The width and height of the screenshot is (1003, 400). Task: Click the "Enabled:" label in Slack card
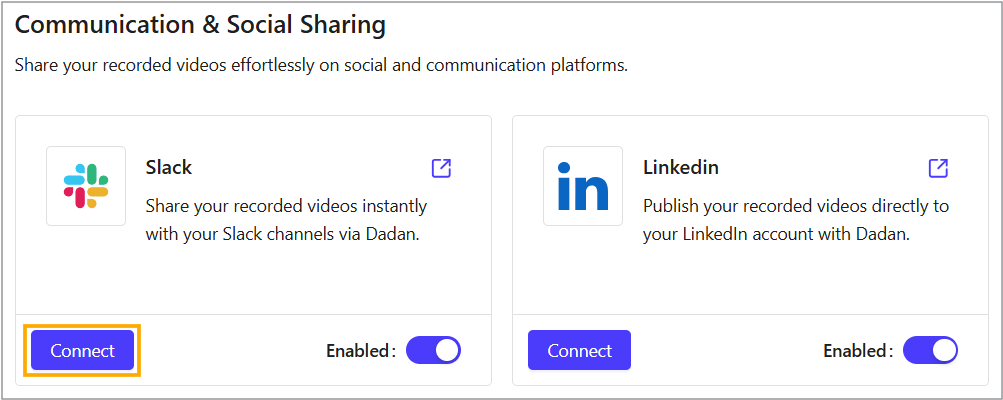pyautogui.click(x=360, y=351)
